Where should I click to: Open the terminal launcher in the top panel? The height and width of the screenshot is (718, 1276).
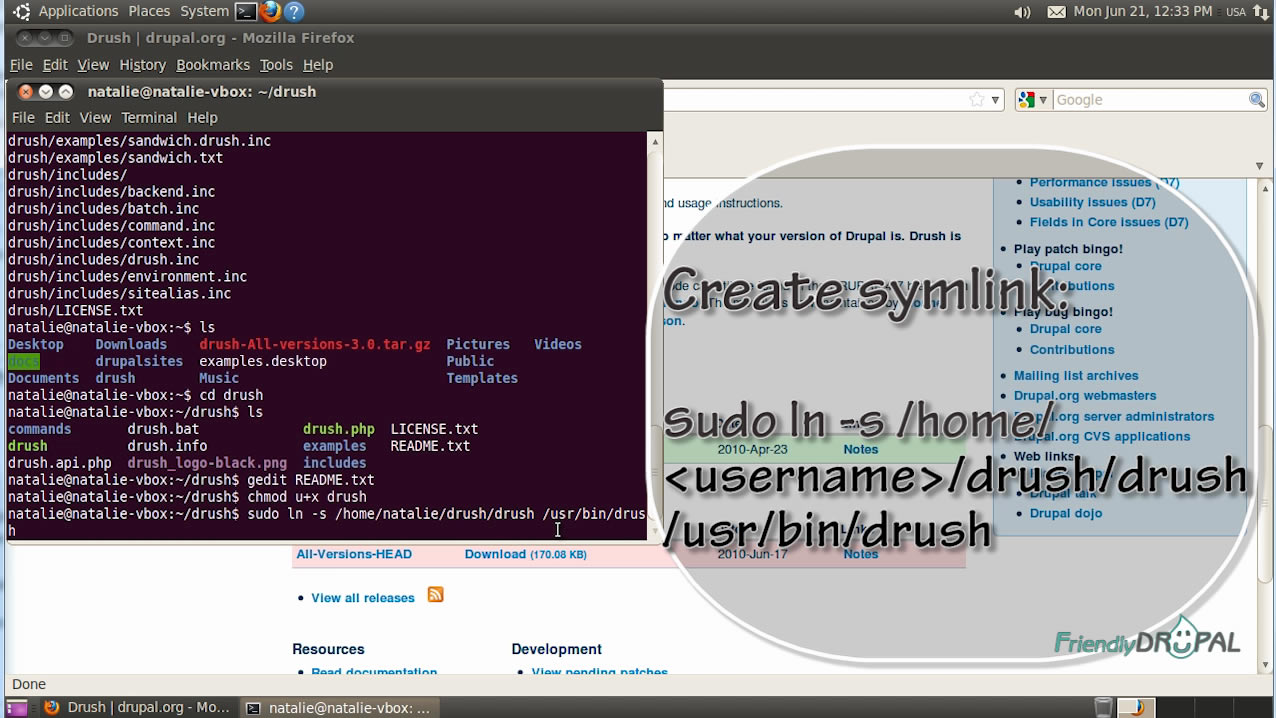(245, 11)
